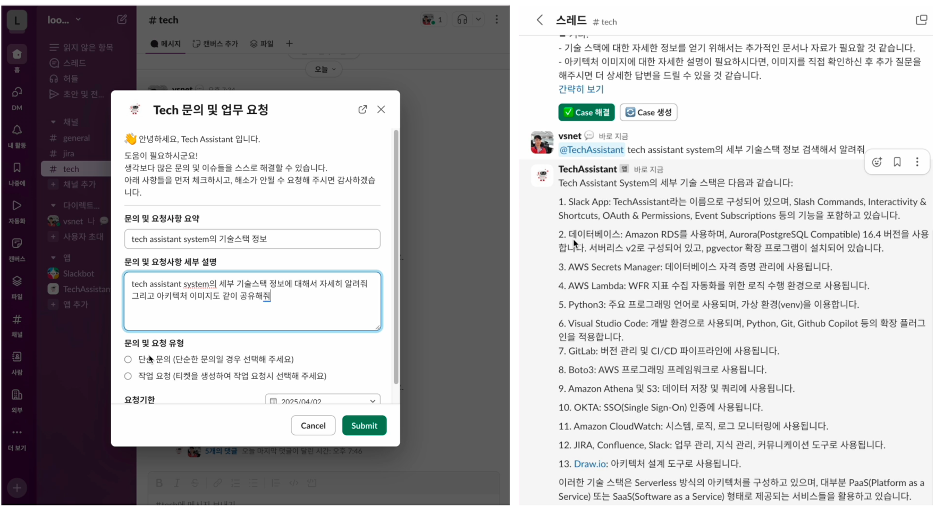This screenshot has height=506, width=936.
Task: Click the 간략히 보기 link
Action: pyautogui.click(x=581, y=89)
